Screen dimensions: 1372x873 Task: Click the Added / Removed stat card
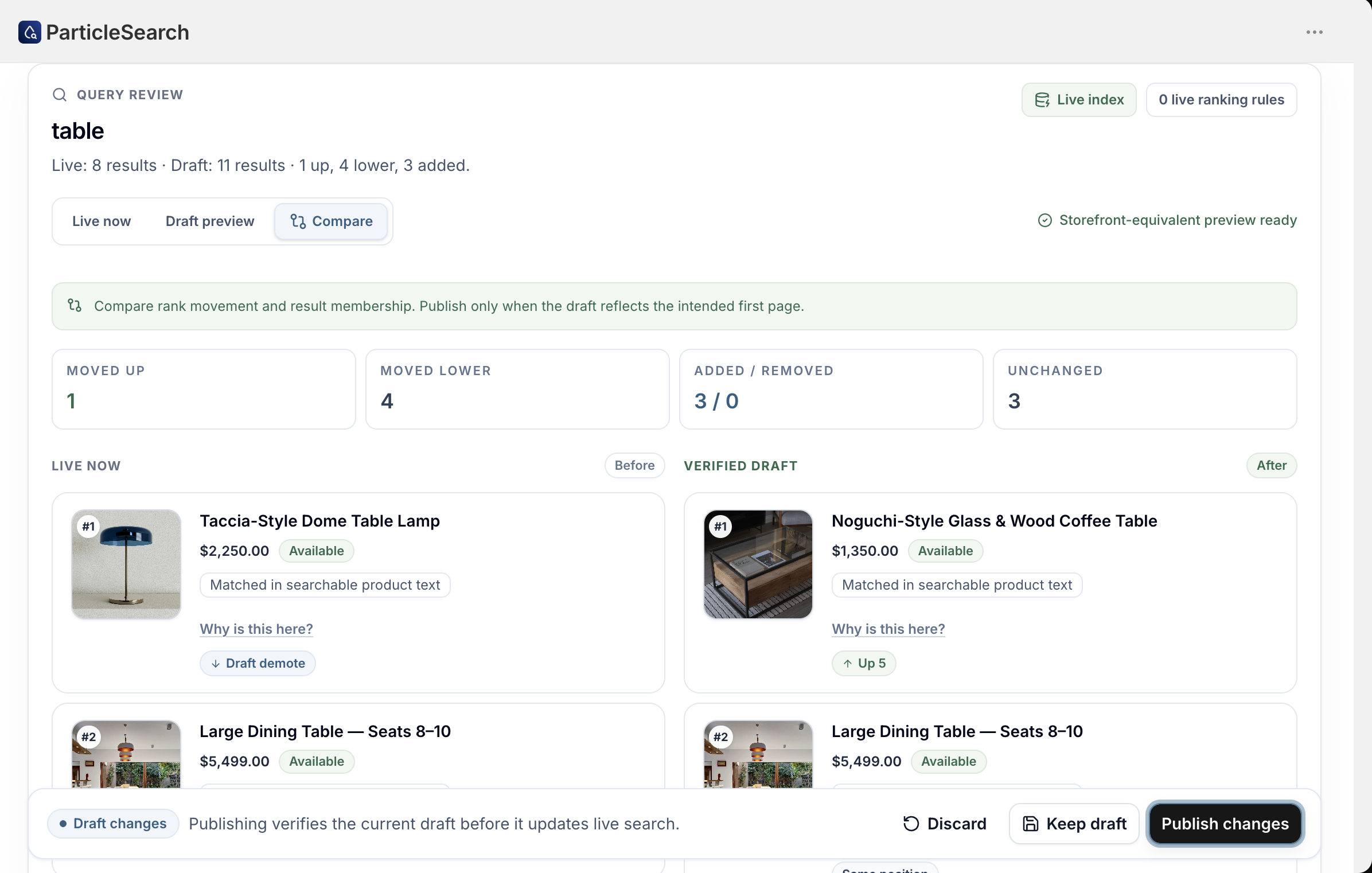click(x=831, y=389)
